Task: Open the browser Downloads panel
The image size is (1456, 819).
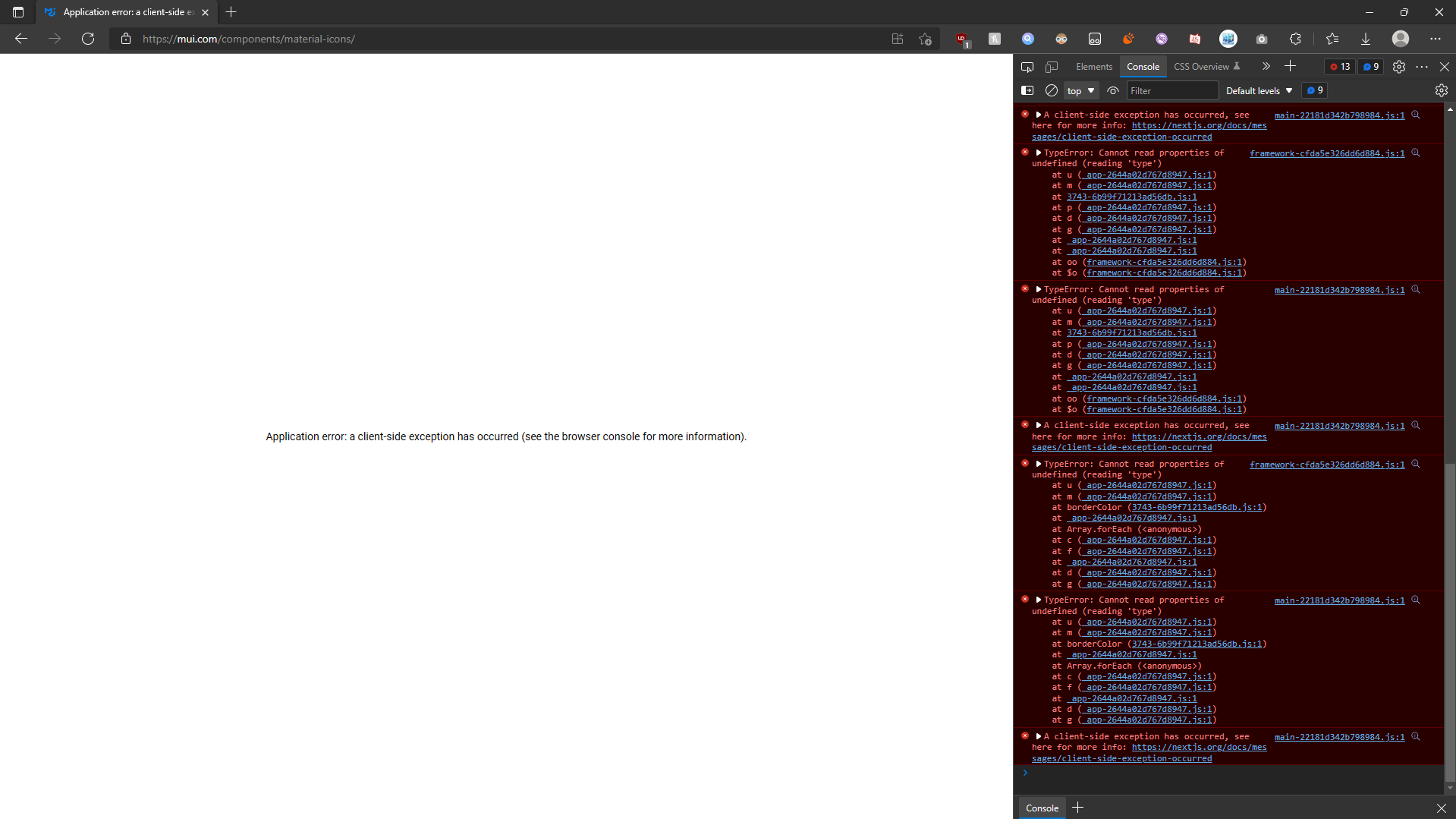Action: pyautogui.click(x=1366, y=39)
